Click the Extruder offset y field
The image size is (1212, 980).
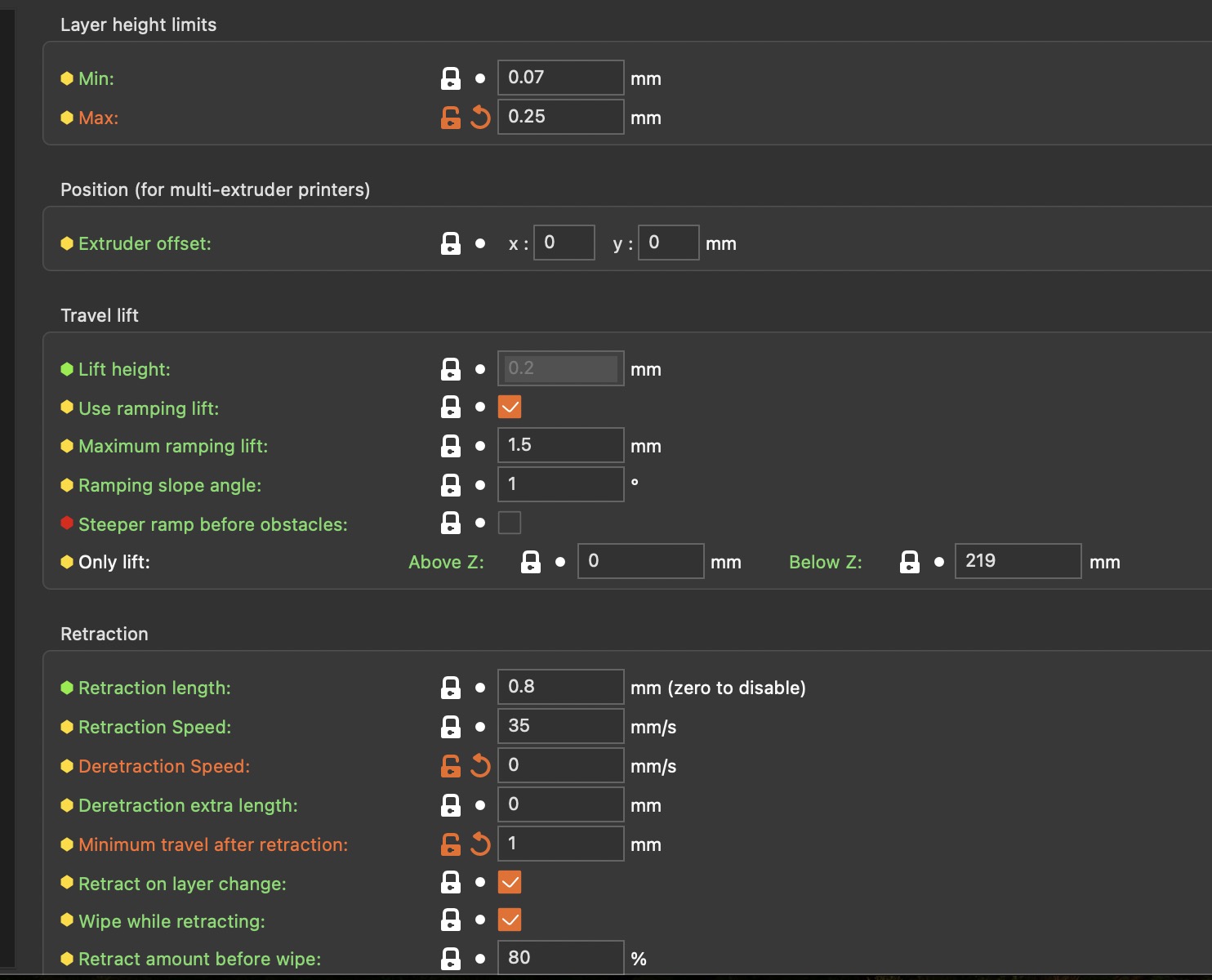[x=669, y=243]
